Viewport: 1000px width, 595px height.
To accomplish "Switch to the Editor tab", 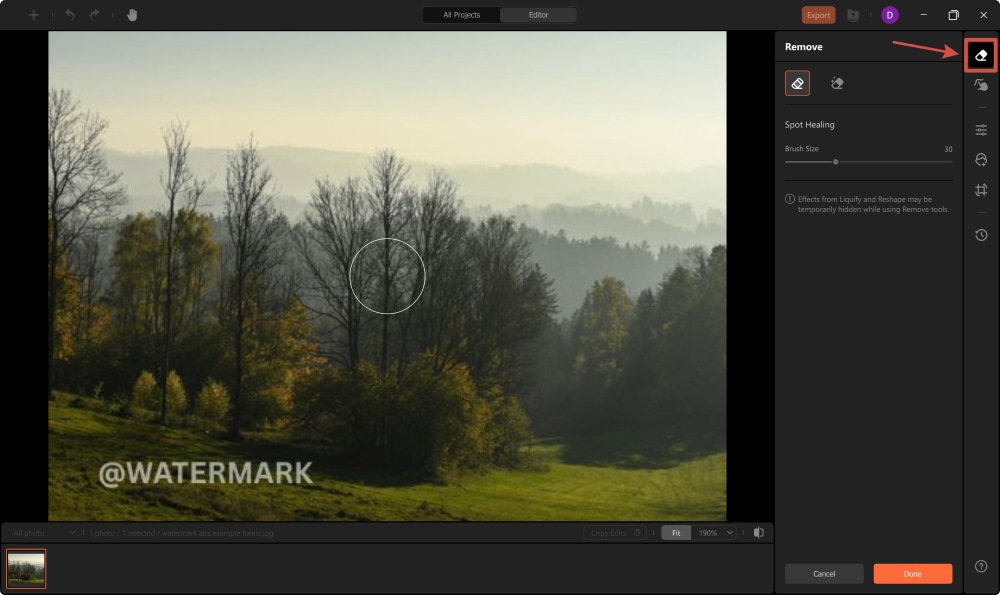I will (x=539, y=15).
